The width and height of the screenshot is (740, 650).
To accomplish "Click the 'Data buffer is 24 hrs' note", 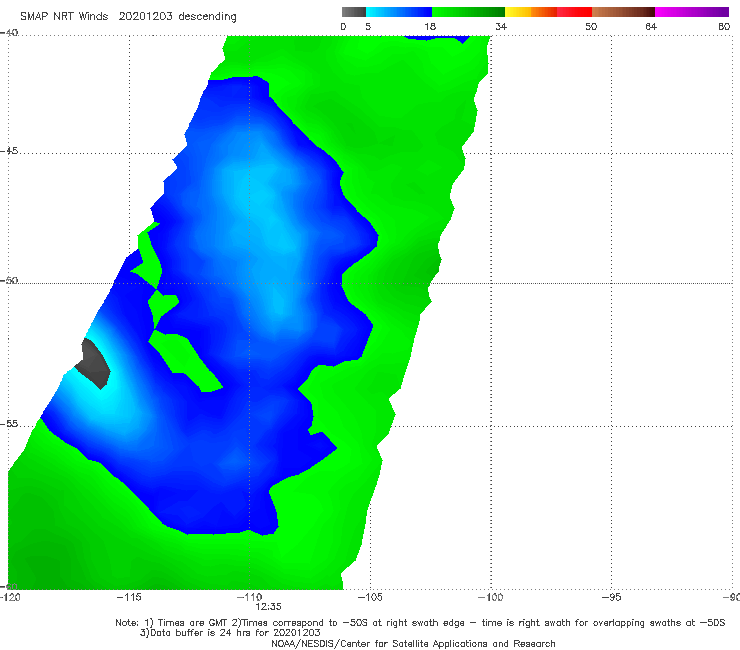I will [230, 633].
